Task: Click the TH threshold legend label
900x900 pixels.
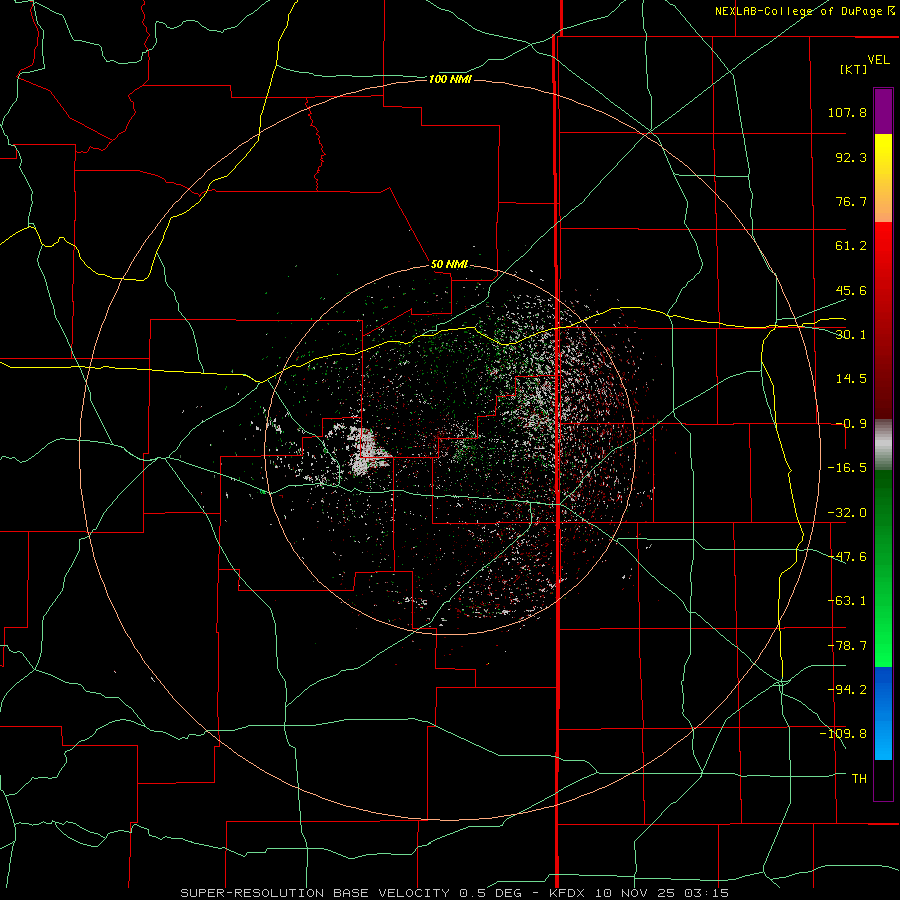Action: (859, 778)
